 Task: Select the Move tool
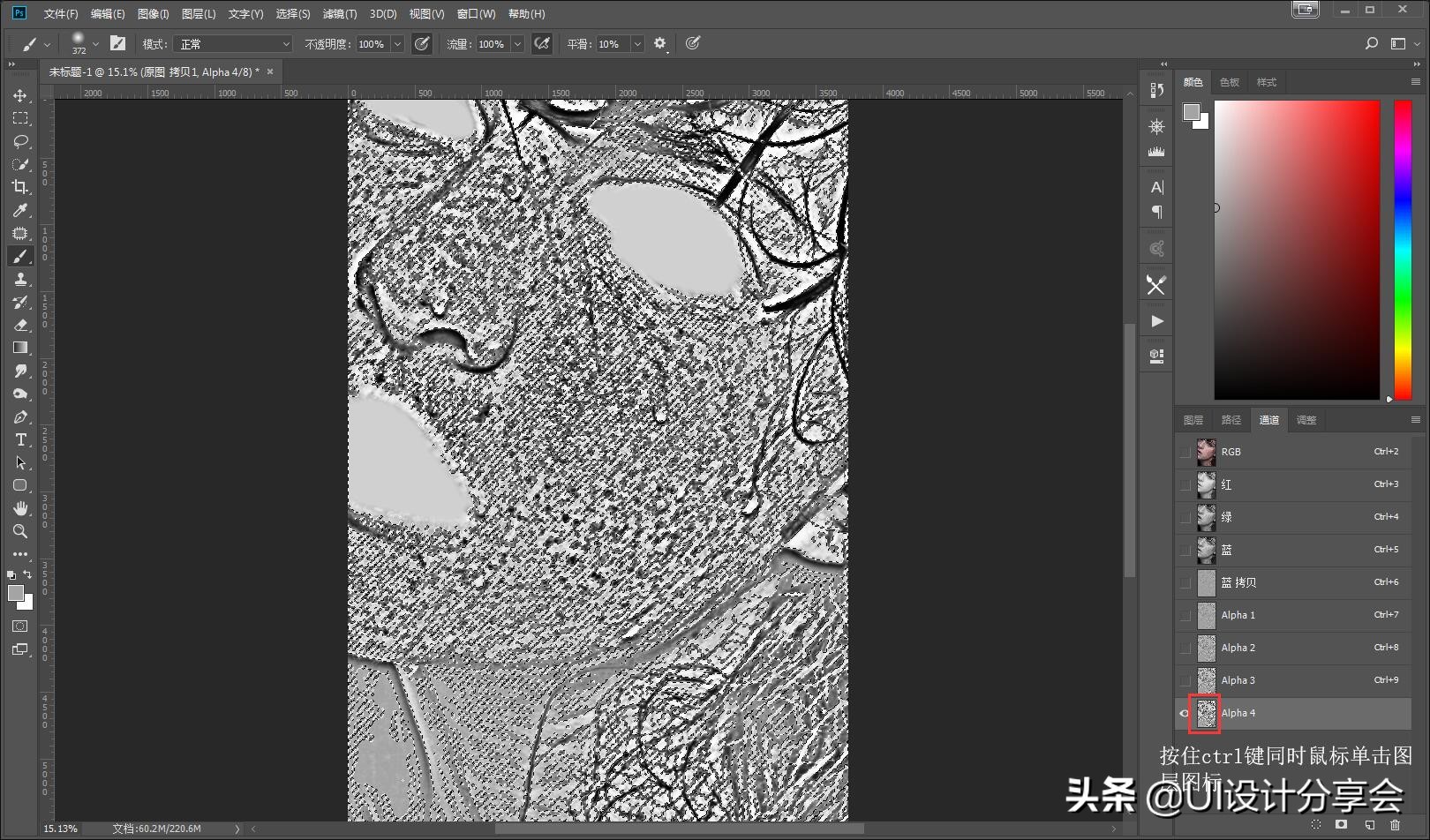pyautogui.click(x=21, y=94)
